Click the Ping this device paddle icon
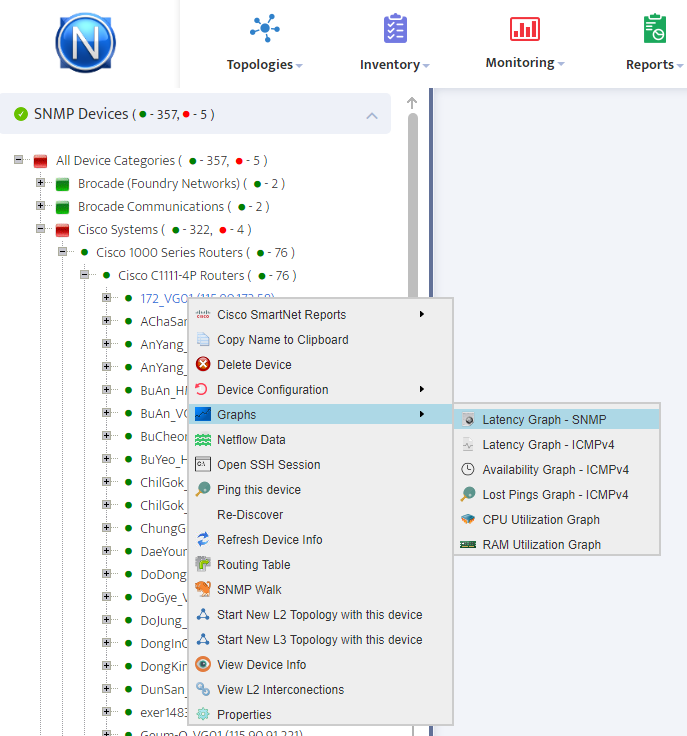 [x=203, y=489]
